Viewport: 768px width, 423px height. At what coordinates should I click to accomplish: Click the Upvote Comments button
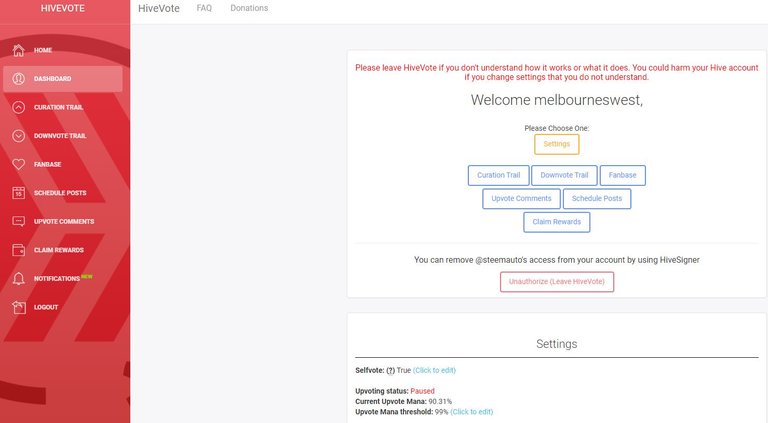pos(521,199)
